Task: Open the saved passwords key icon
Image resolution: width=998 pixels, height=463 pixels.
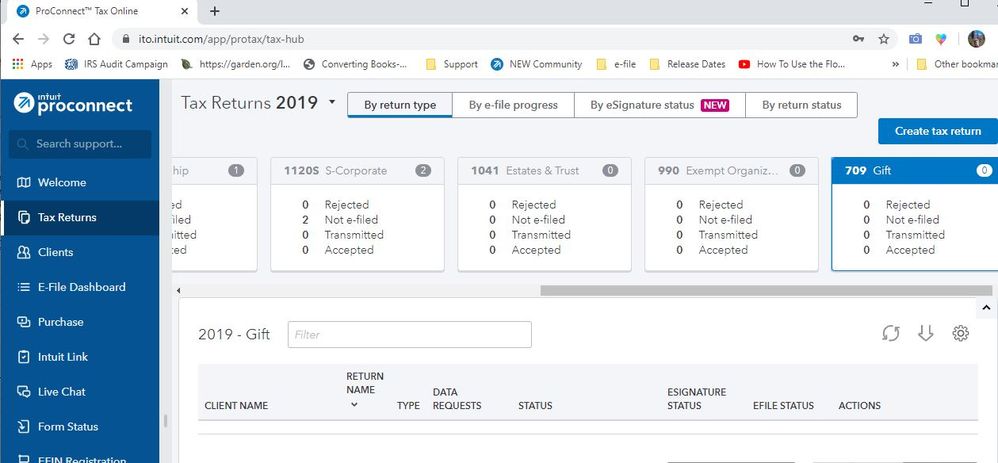Action: (x=859, y=39)
